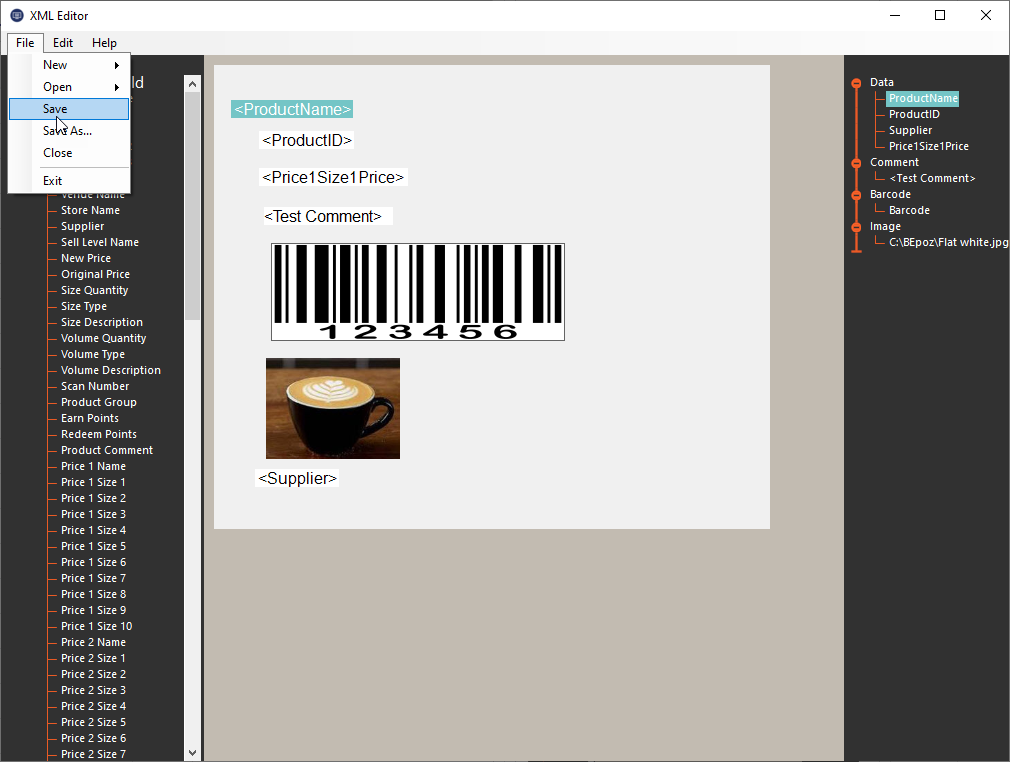Click the <Test Comment> element on canvas
Image resolution: width=1010 pixels, height=762 pixels.
(327, 216)
